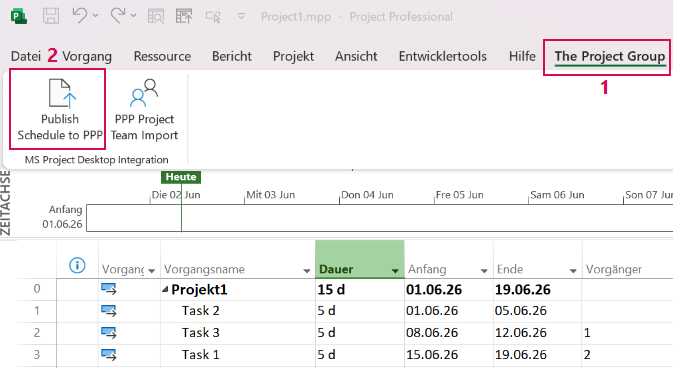Select row header number 3
This screenshot has width=673, height=368.
pos(37,355)
